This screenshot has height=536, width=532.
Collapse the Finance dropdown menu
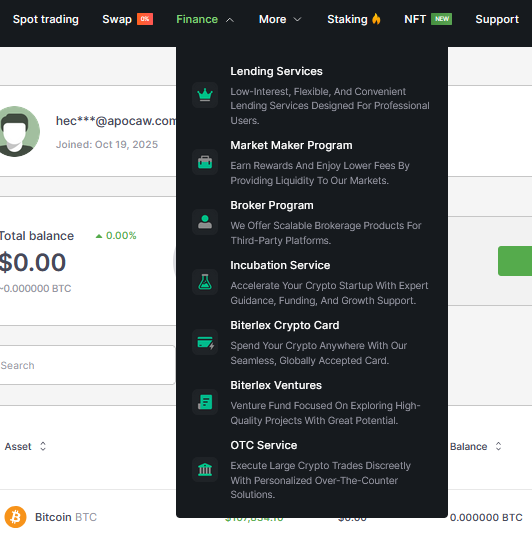click(205, 19)
